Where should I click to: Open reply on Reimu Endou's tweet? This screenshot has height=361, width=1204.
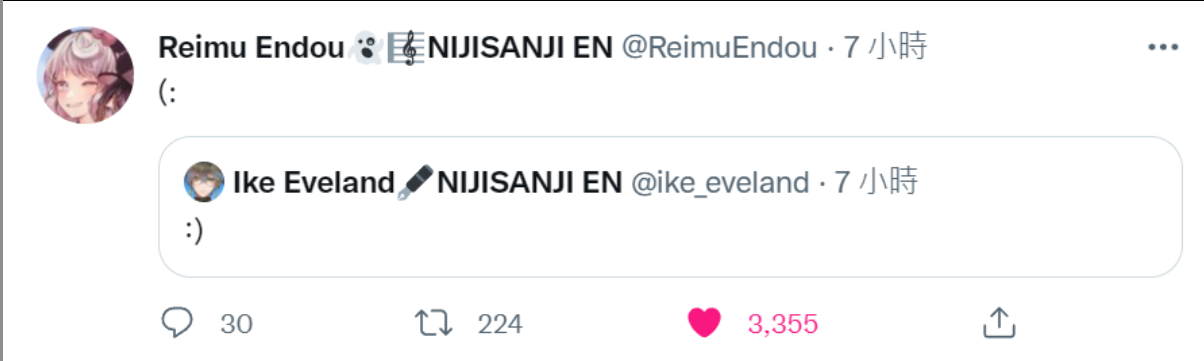click(177, 322)
